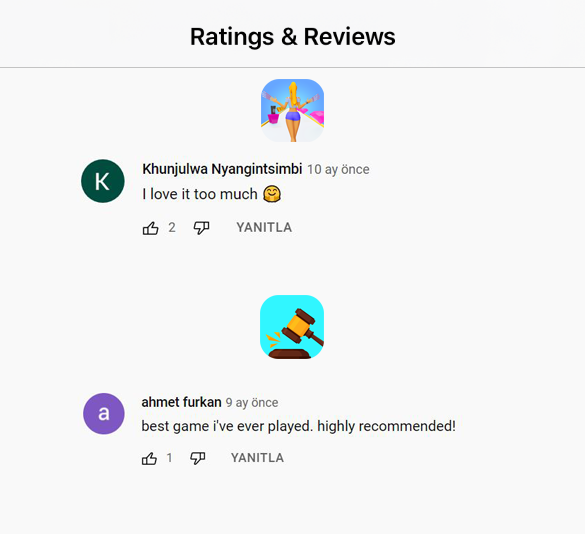Open the gavel hammer game icon

point(292,327)
